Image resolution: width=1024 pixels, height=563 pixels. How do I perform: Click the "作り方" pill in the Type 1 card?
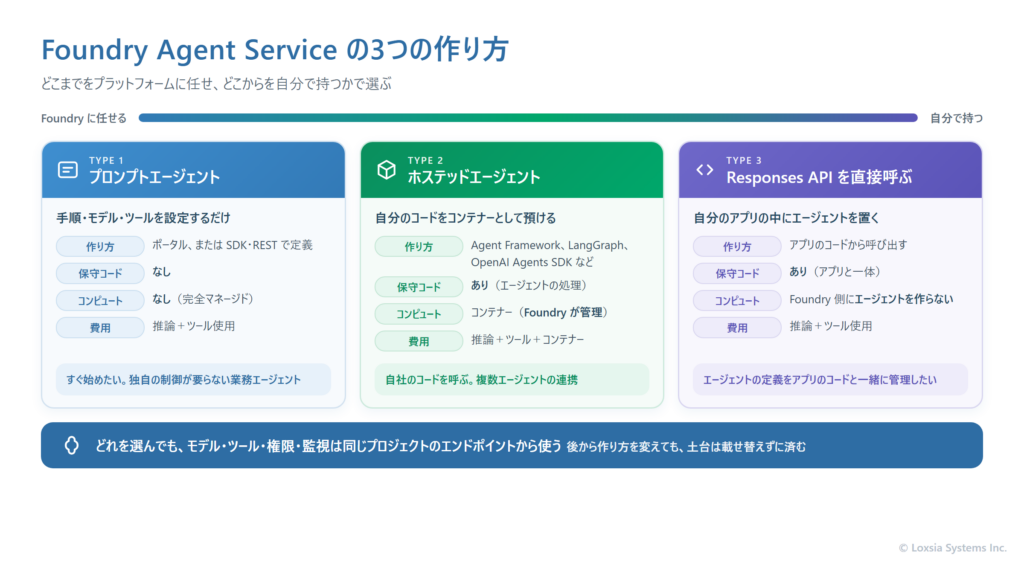pos(100,246)
